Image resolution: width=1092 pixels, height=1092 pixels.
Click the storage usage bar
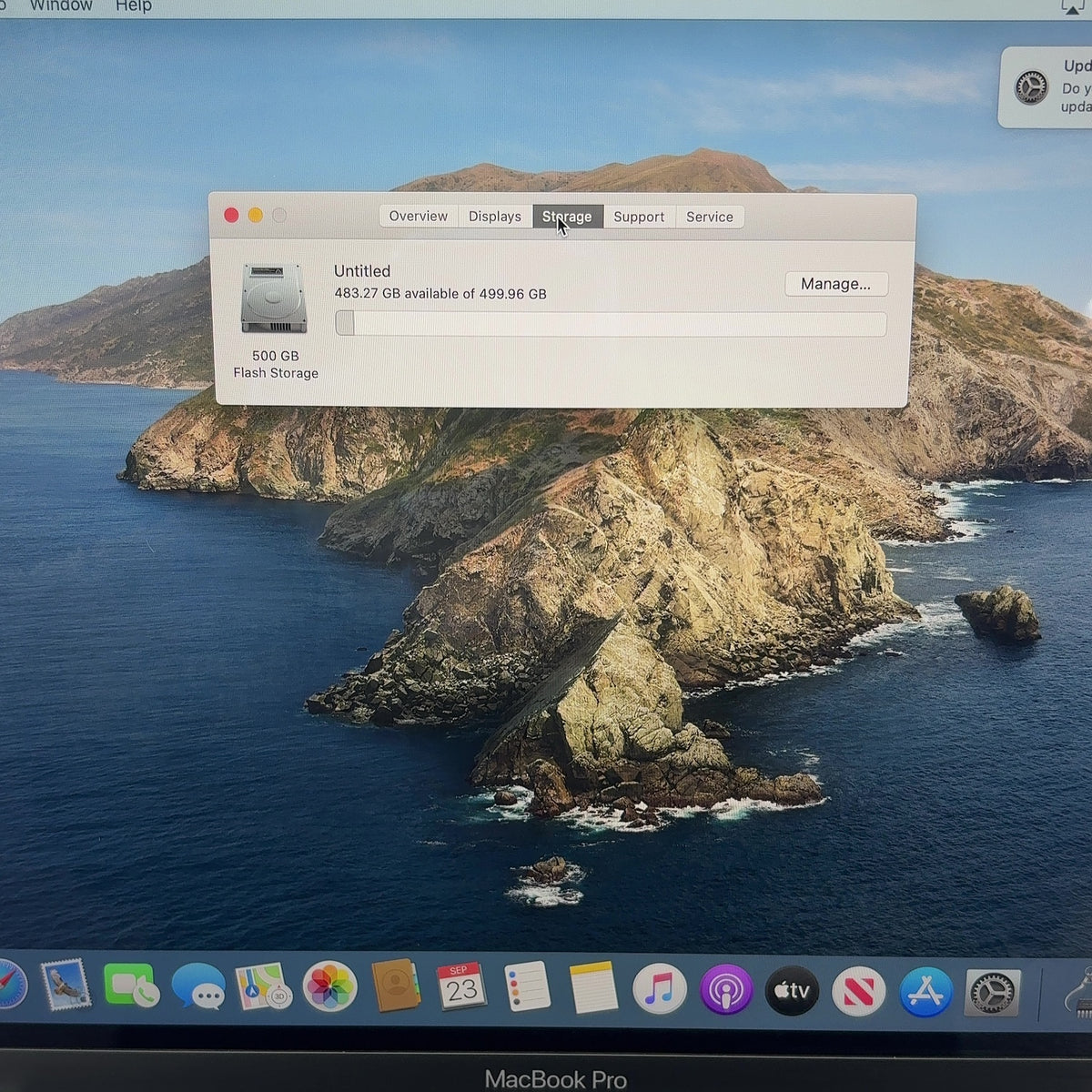(x=611, y=323)
